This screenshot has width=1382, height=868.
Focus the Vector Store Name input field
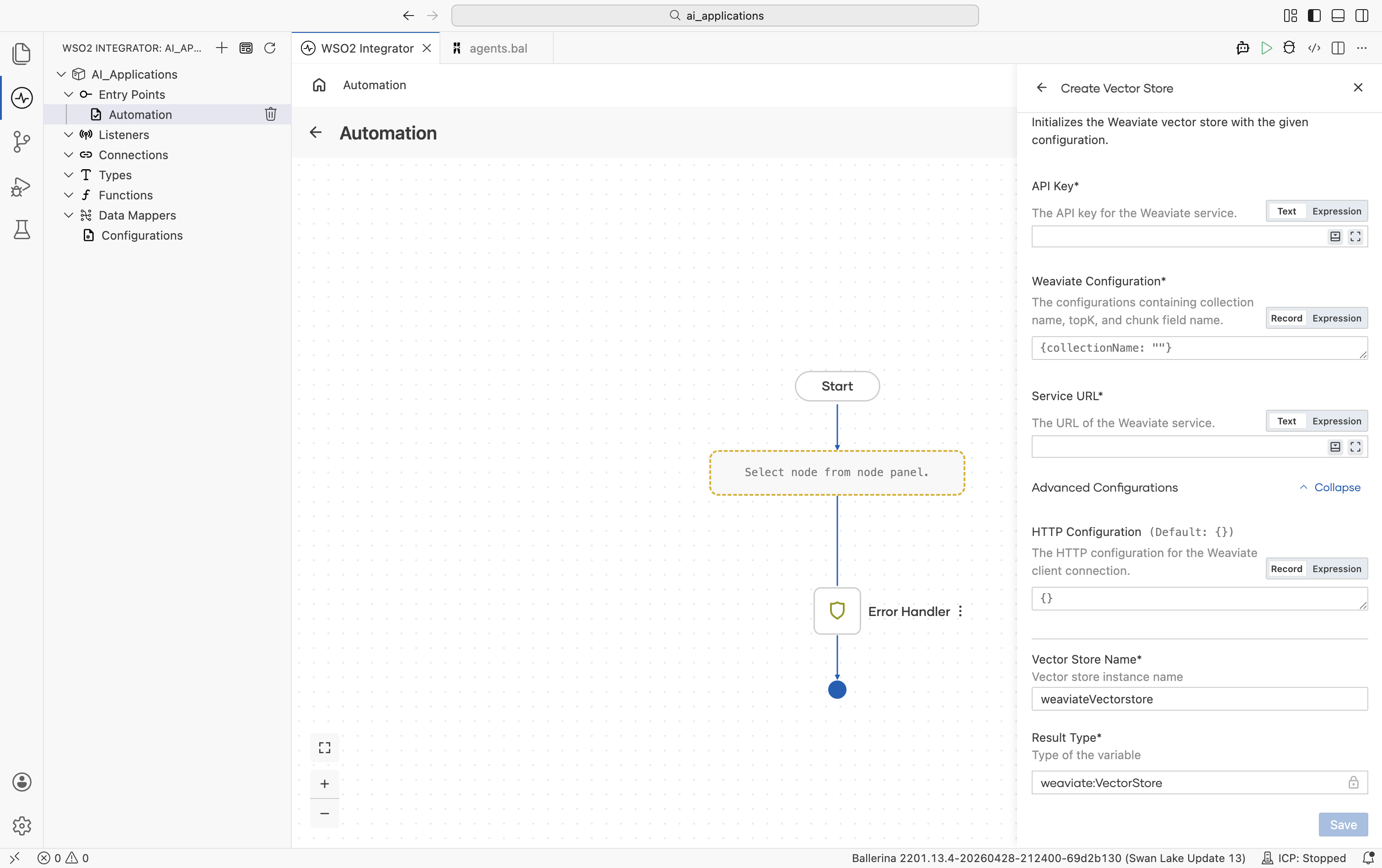1200,699
